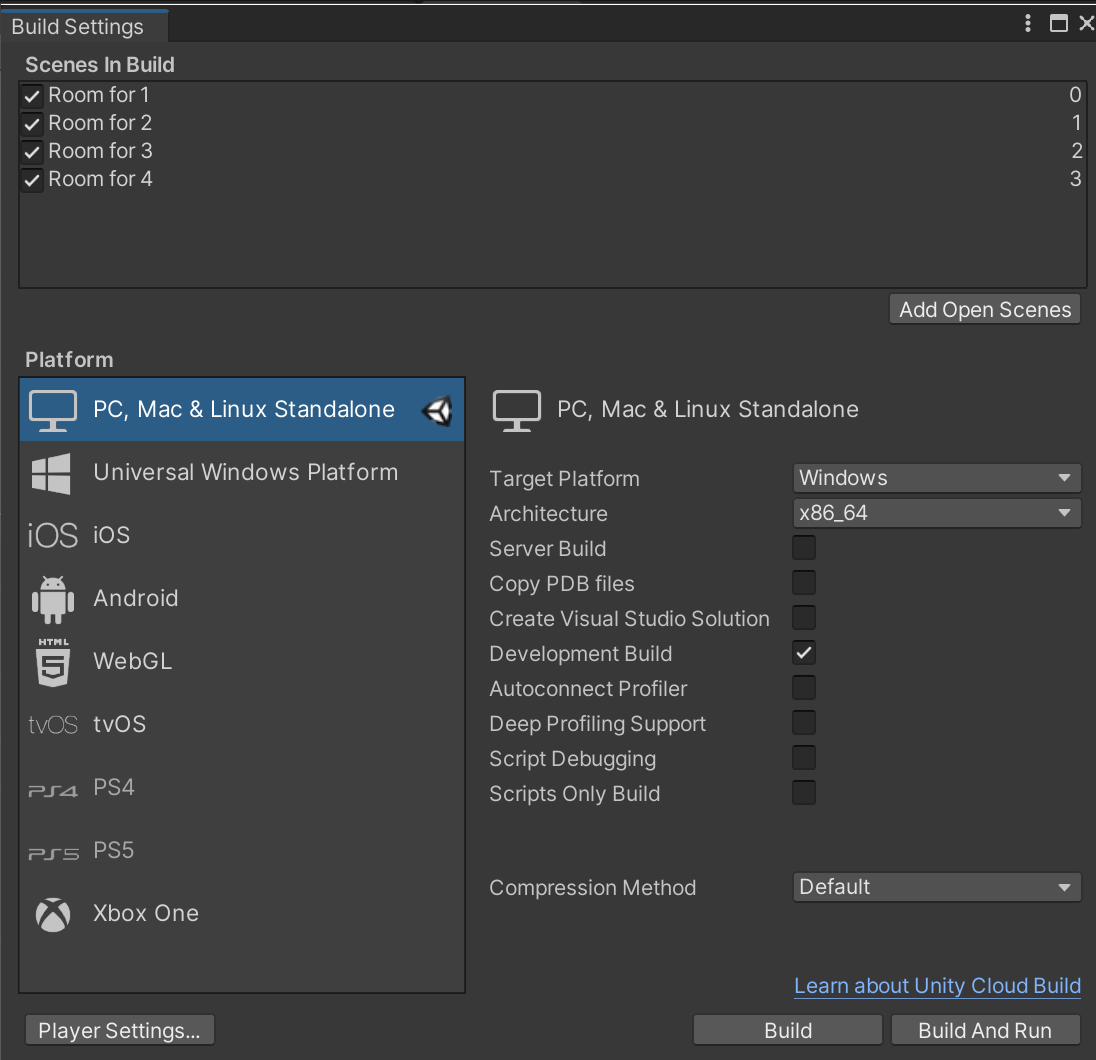Click the Development Build label
This screenshot has width=1096, height=1060.
tap(581, 654)
